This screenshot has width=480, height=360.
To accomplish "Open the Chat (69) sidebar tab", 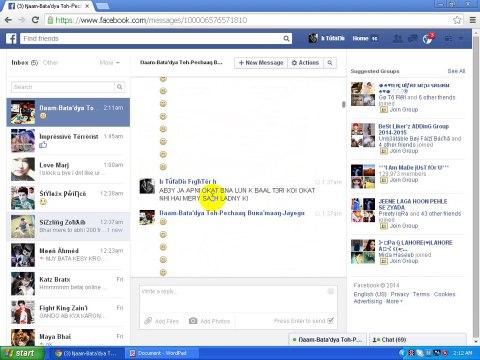I will click(x=418, y=340).
